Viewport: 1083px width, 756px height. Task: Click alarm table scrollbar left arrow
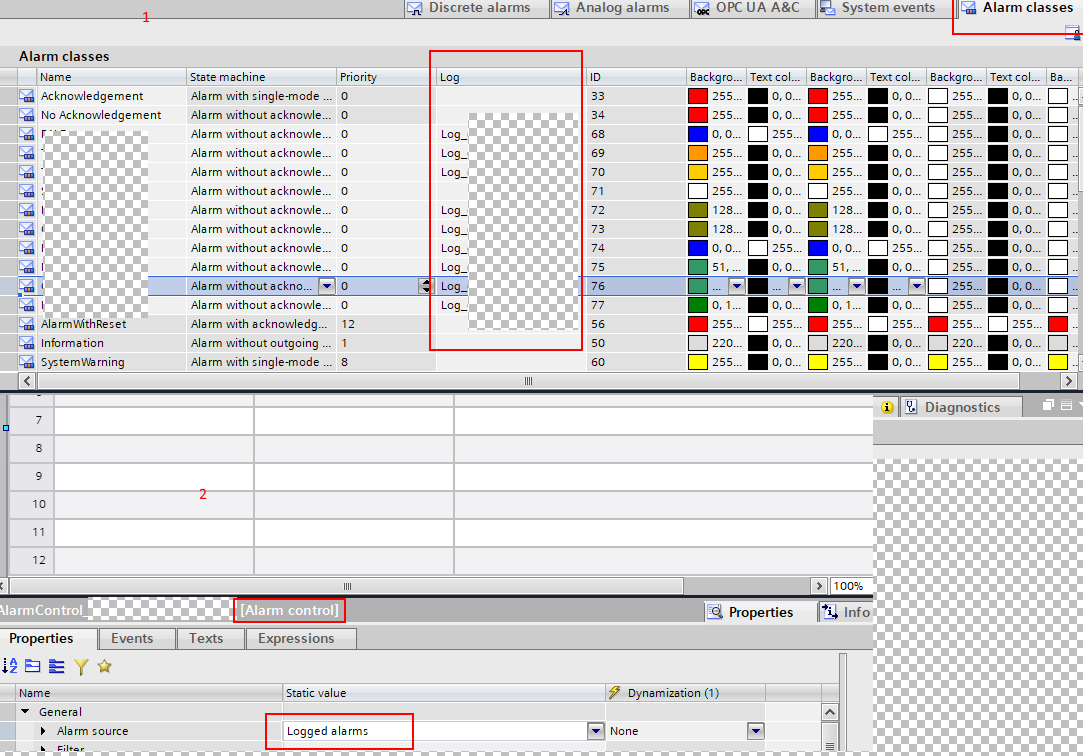coord(27,380)
